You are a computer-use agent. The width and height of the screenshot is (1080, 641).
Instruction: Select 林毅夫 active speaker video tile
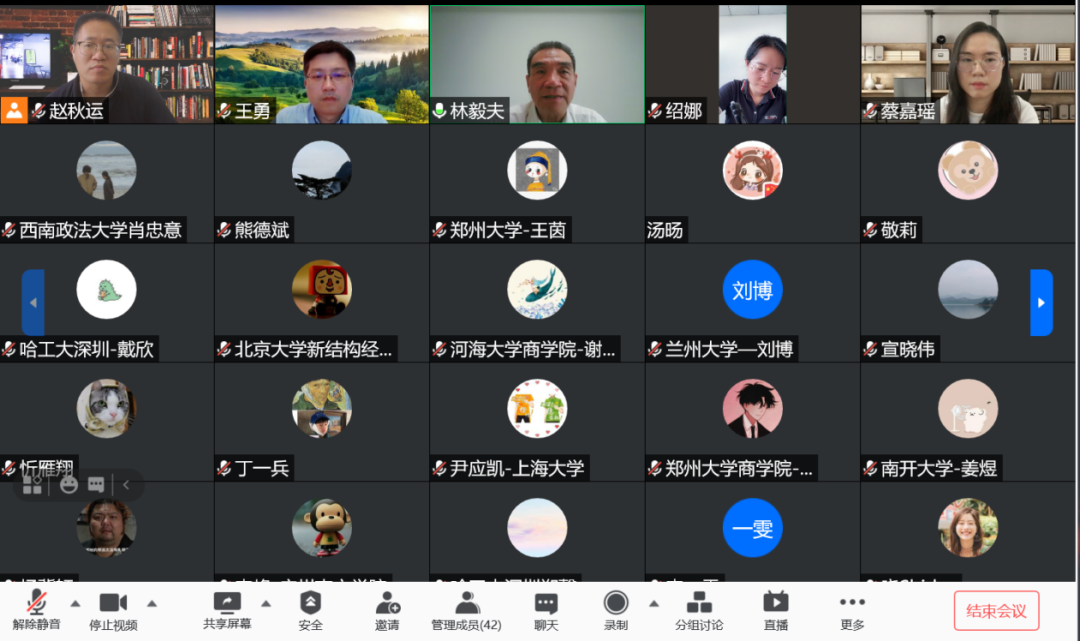(537, 65)
